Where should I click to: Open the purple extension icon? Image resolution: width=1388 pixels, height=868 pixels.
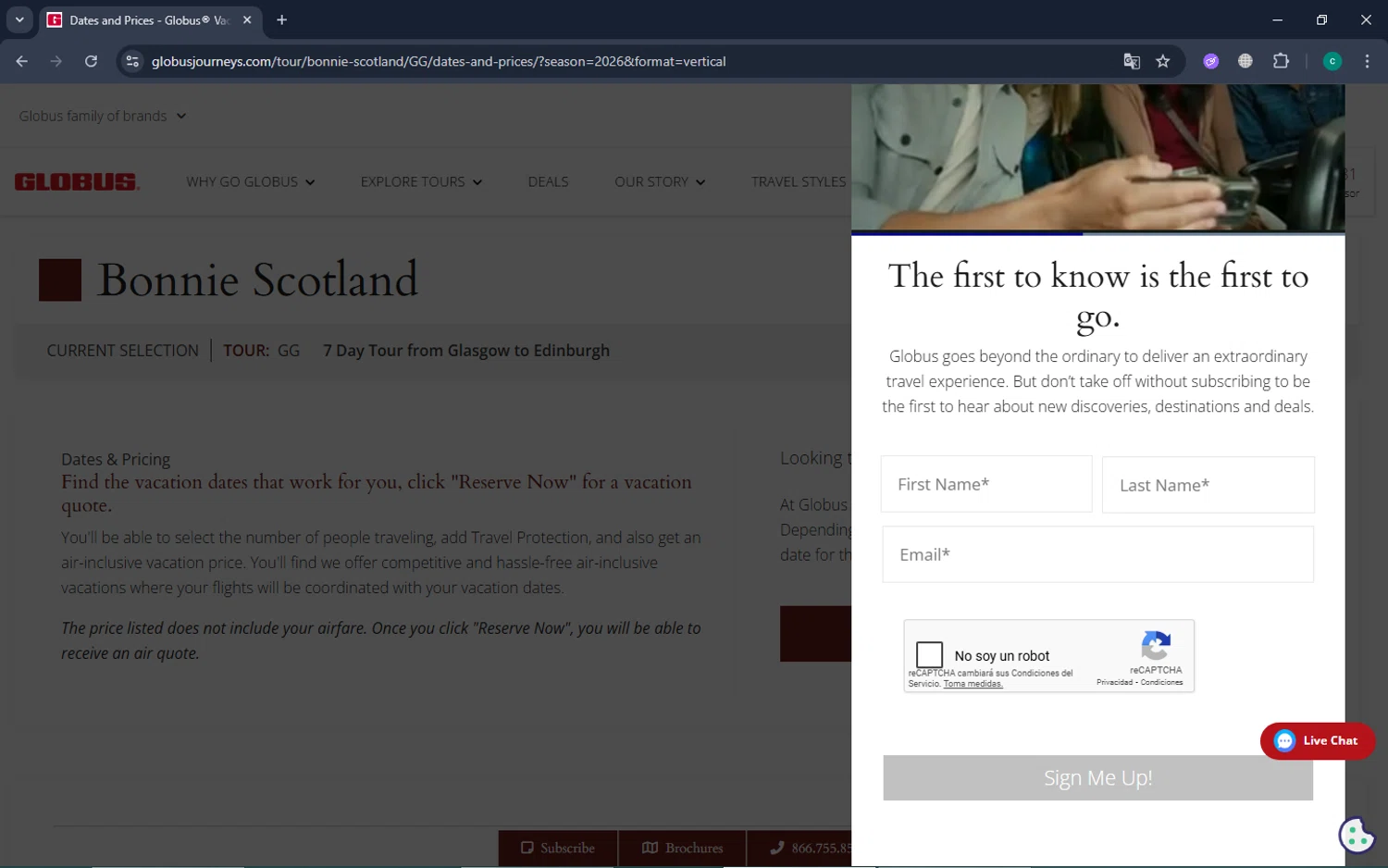tap(1210, 61)
